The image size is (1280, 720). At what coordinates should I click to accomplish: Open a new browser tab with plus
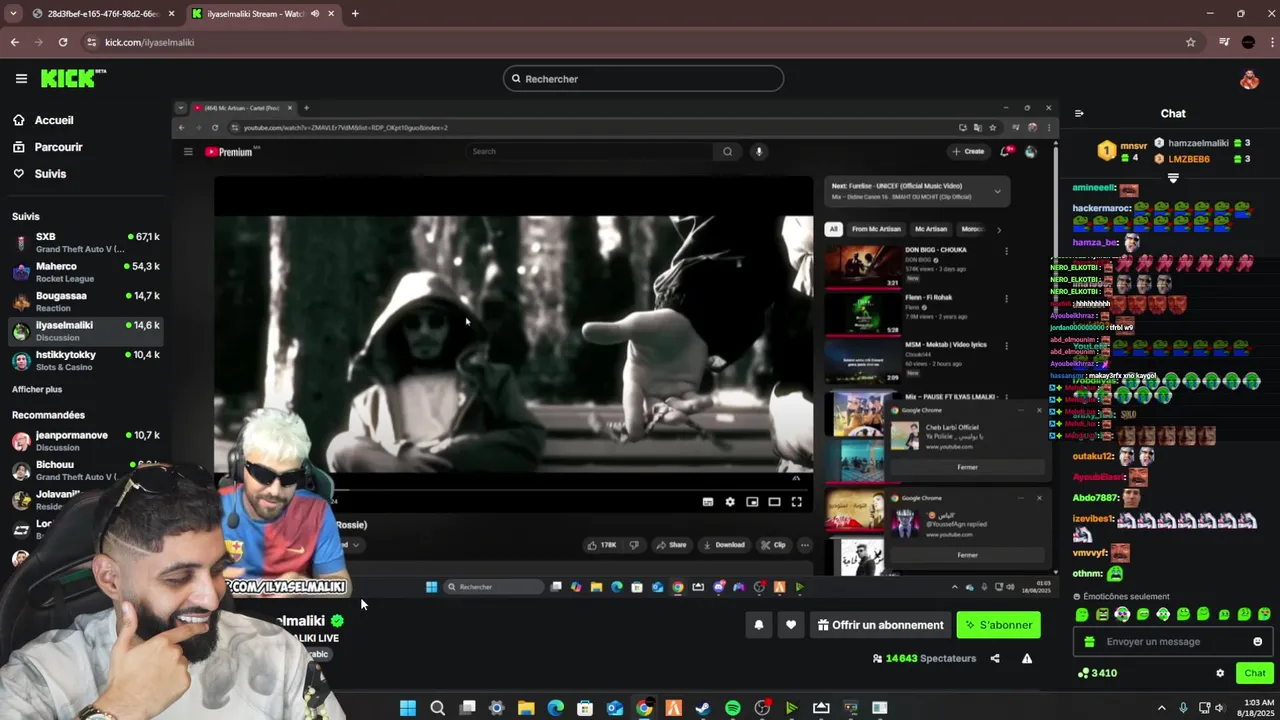355,14
